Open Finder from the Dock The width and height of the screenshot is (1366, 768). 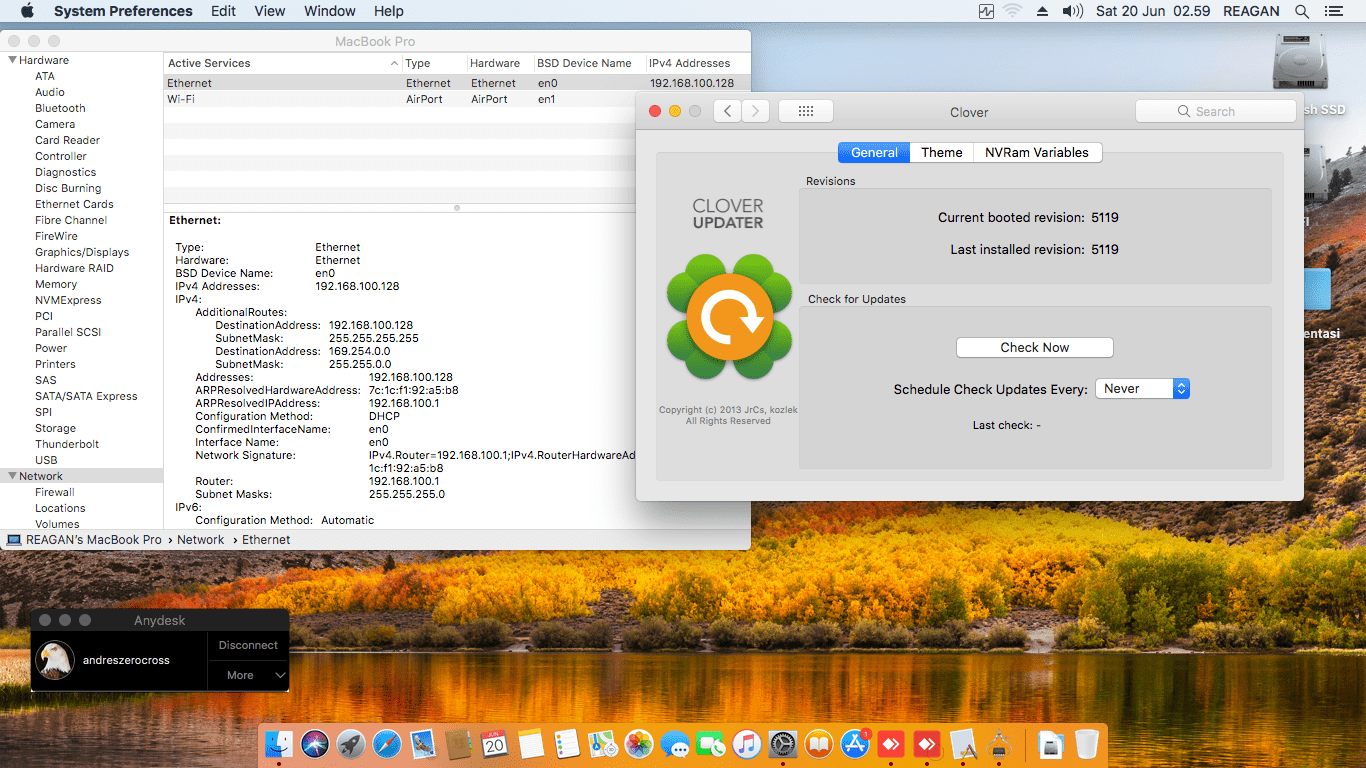click(279, 744)
